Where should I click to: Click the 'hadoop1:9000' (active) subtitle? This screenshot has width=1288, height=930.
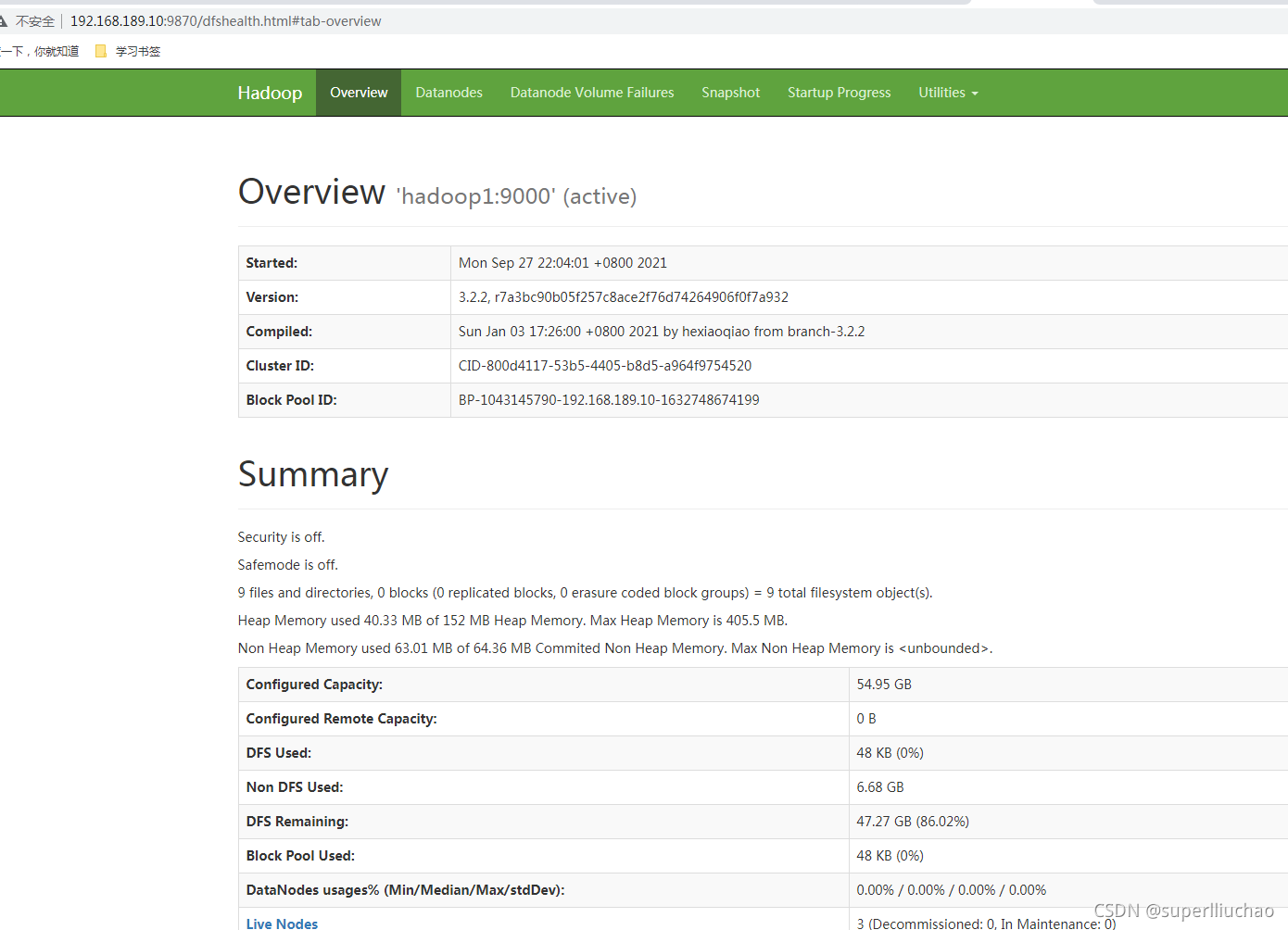(516, 196)
